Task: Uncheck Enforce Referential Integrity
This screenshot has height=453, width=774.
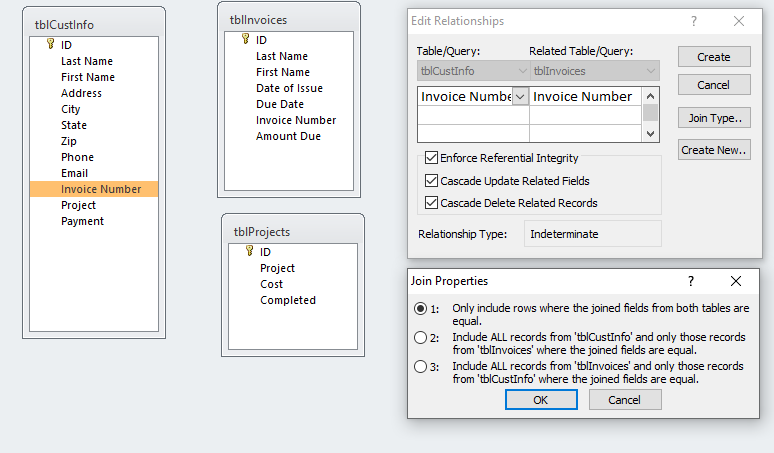Action: [x=432, y=158]
